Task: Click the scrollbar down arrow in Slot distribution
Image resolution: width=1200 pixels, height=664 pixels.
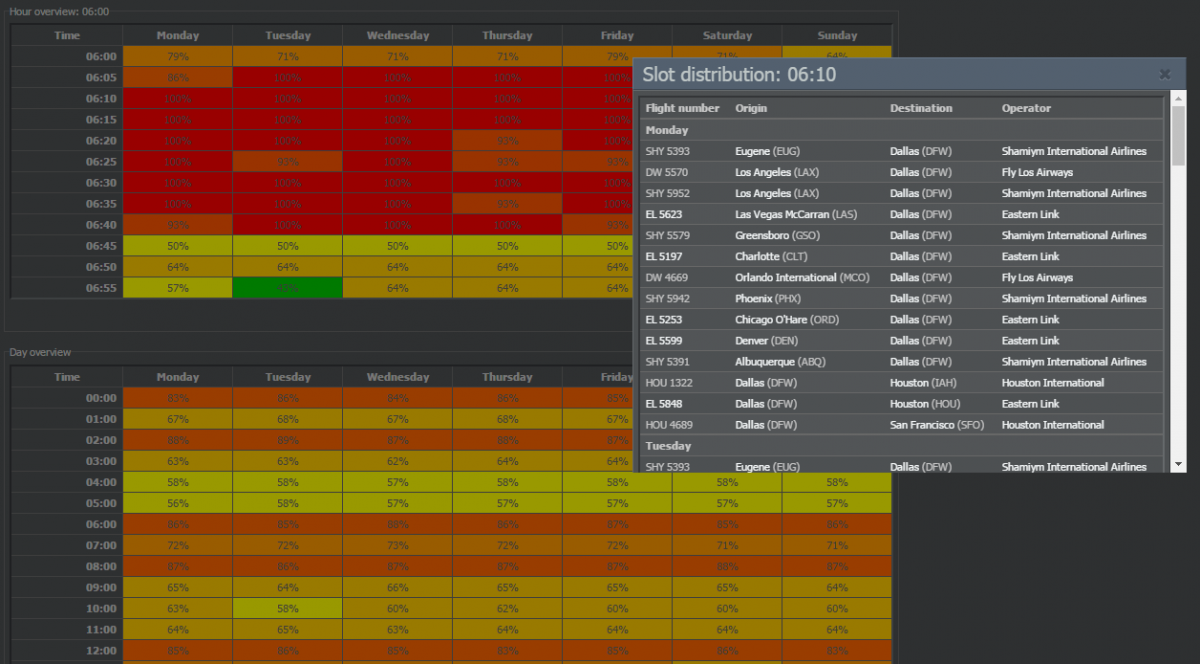Action: point(1178,465)
